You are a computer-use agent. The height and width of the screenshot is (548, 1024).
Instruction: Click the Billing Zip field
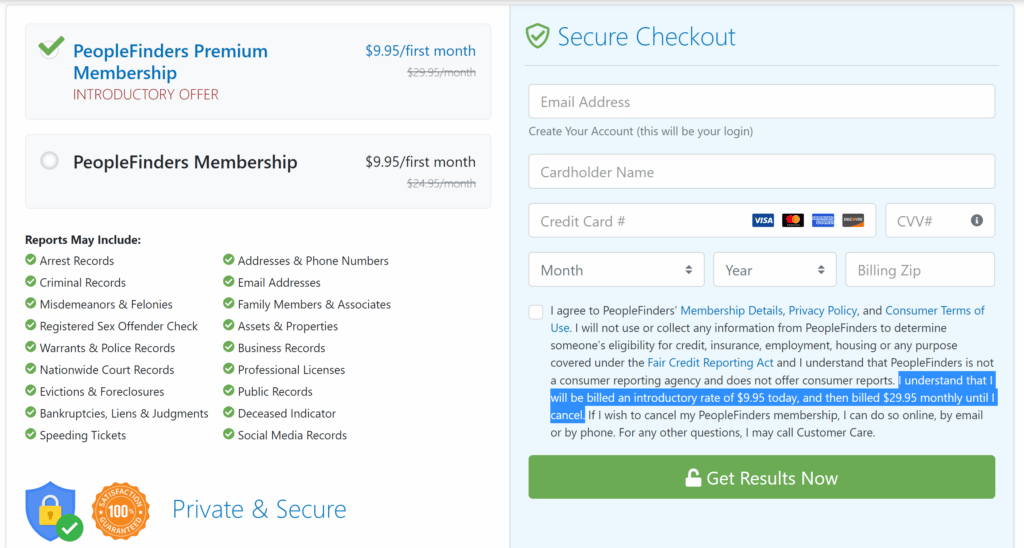click(x=920, y=270)
